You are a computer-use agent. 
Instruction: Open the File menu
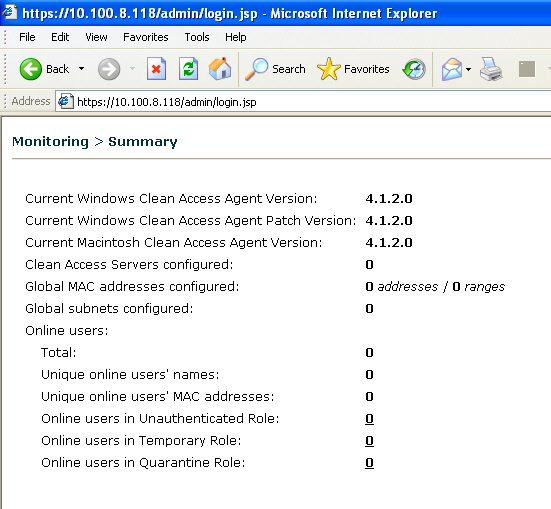[27, 37]
